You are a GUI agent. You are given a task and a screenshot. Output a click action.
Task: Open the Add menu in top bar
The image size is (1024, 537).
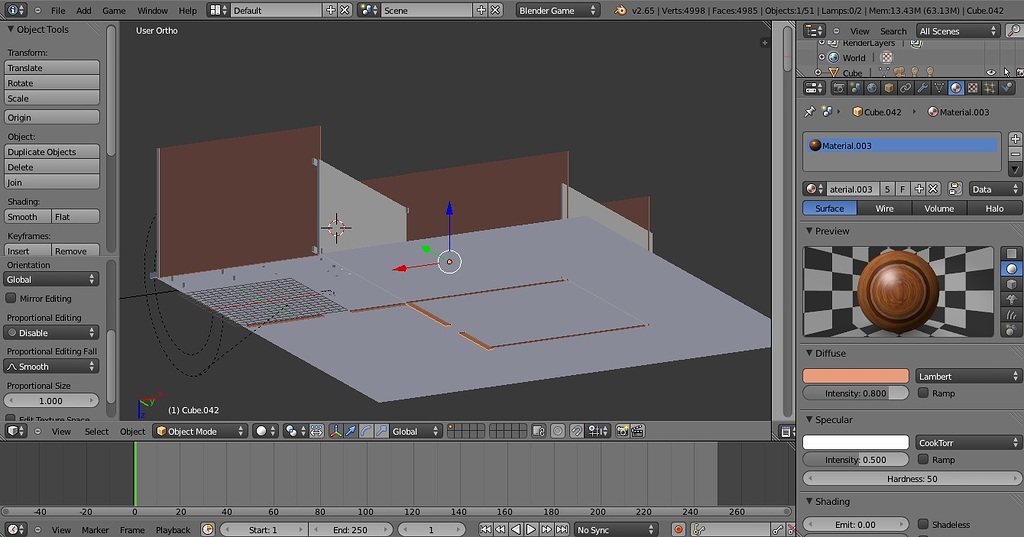pyautogui.click(x=84, y=10)
